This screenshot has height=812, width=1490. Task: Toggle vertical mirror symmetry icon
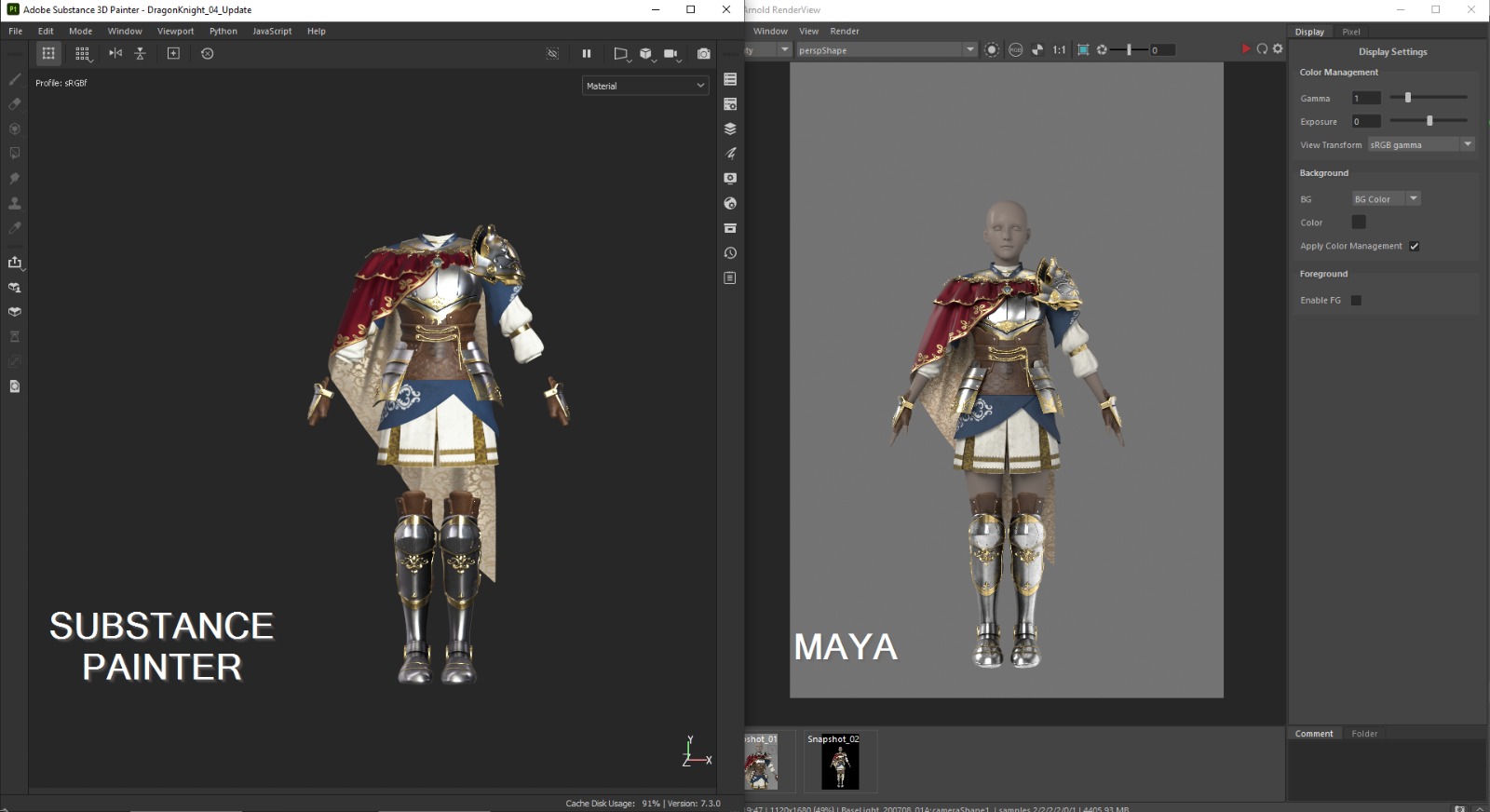coord(141,53)
